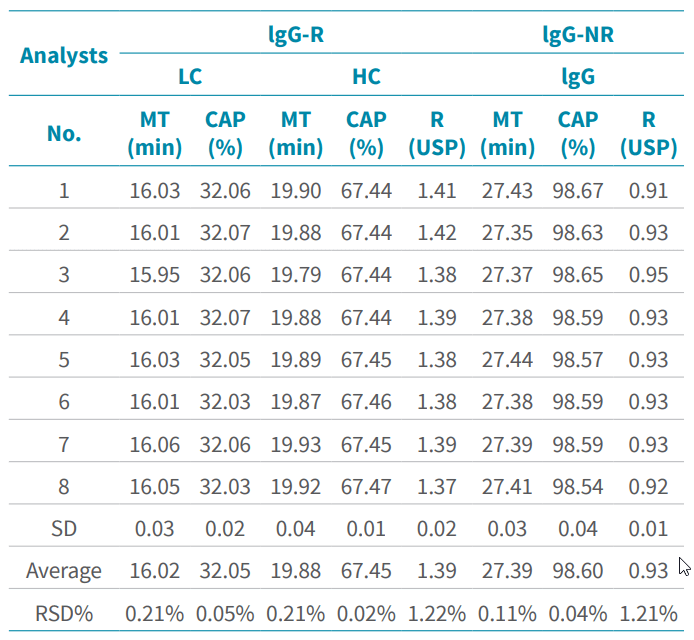Select the 98.67 CAP cell
Image resolution: width=694 pixels, height=640 pixels.
click(x=578, y=190)
